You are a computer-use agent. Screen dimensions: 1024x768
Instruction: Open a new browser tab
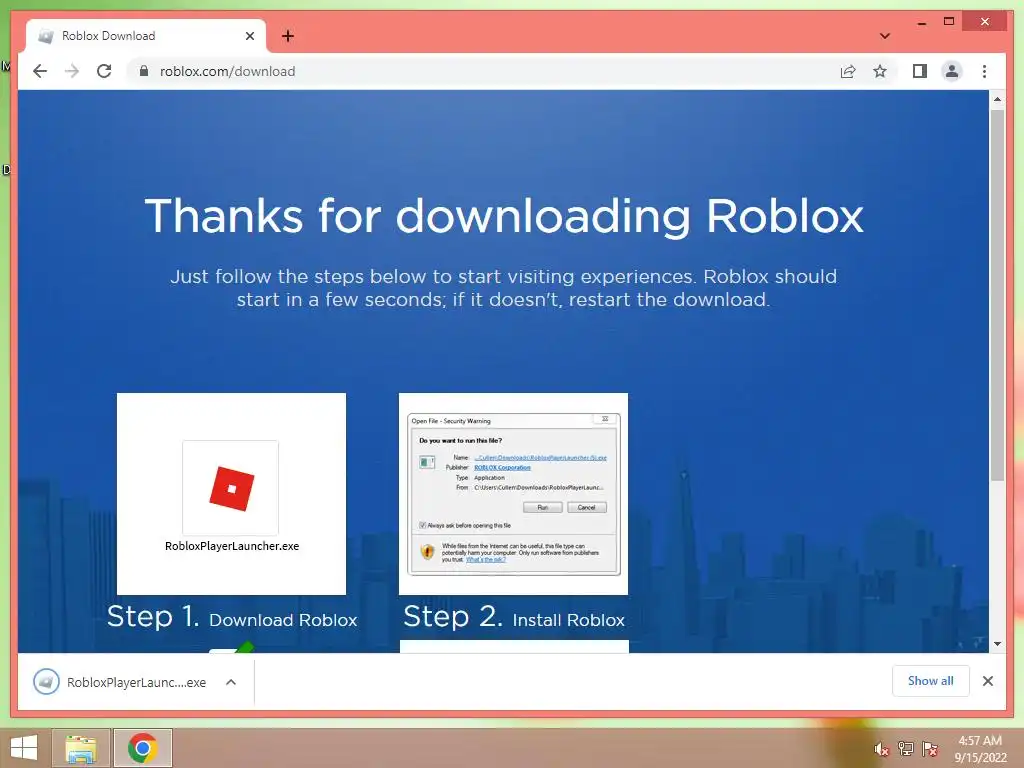pos(288,36)
